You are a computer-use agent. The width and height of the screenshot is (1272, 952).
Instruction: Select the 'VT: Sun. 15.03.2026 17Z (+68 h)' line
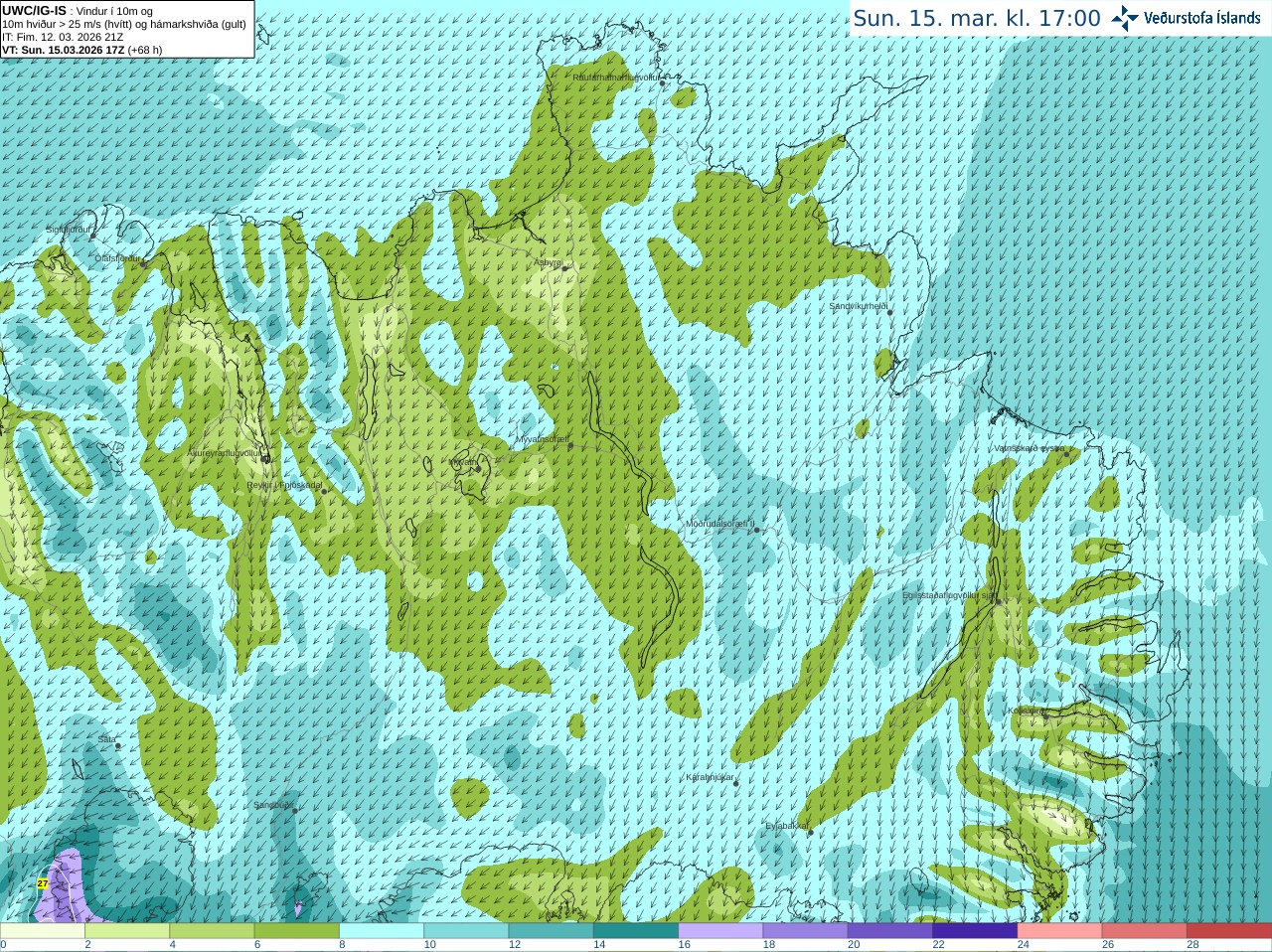tap(81, 50)
